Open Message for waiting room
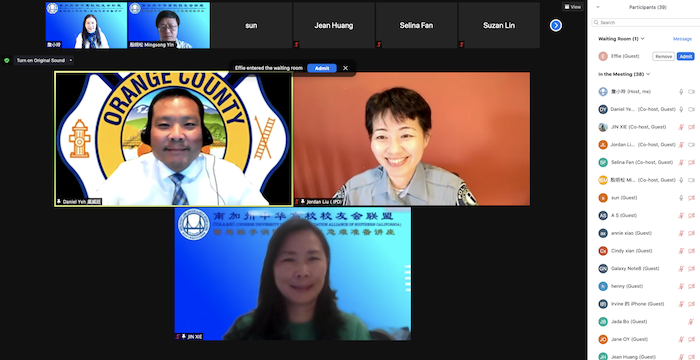The image size is (700, 360). (x=682, y=39)
